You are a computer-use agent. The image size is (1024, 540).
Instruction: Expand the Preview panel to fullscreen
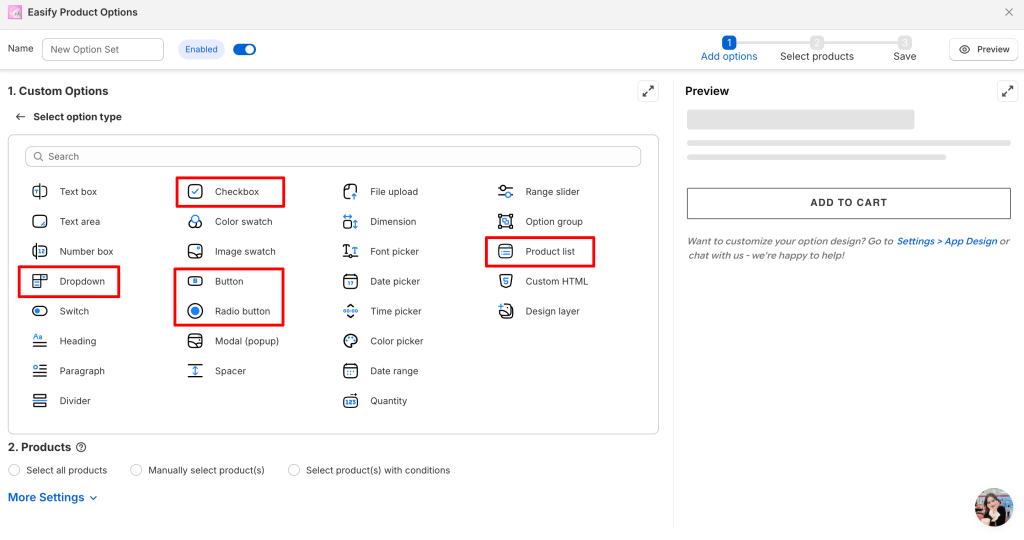point(1007,91)
